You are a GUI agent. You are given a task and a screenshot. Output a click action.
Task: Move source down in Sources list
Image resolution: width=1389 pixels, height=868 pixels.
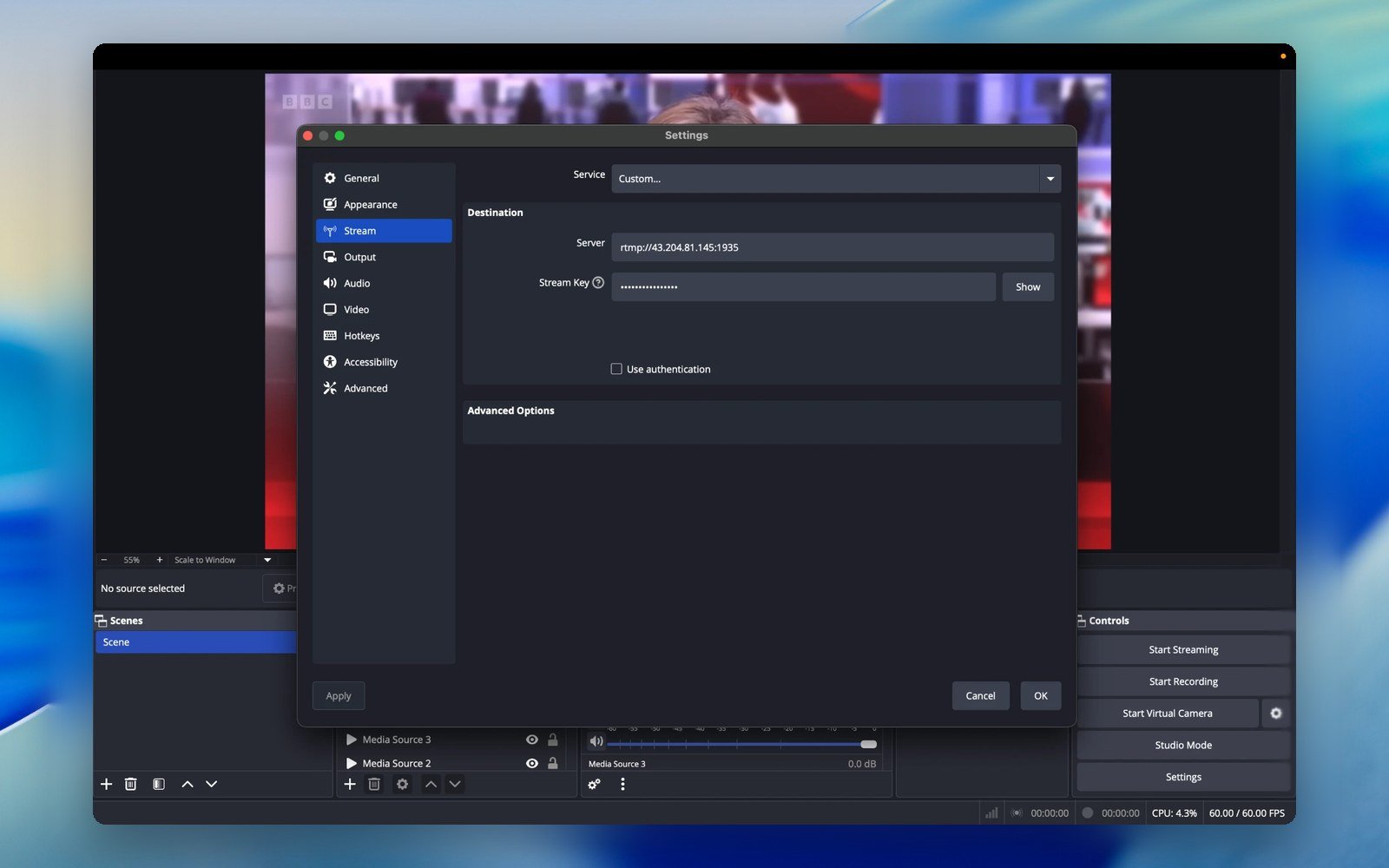pos(455,784)
